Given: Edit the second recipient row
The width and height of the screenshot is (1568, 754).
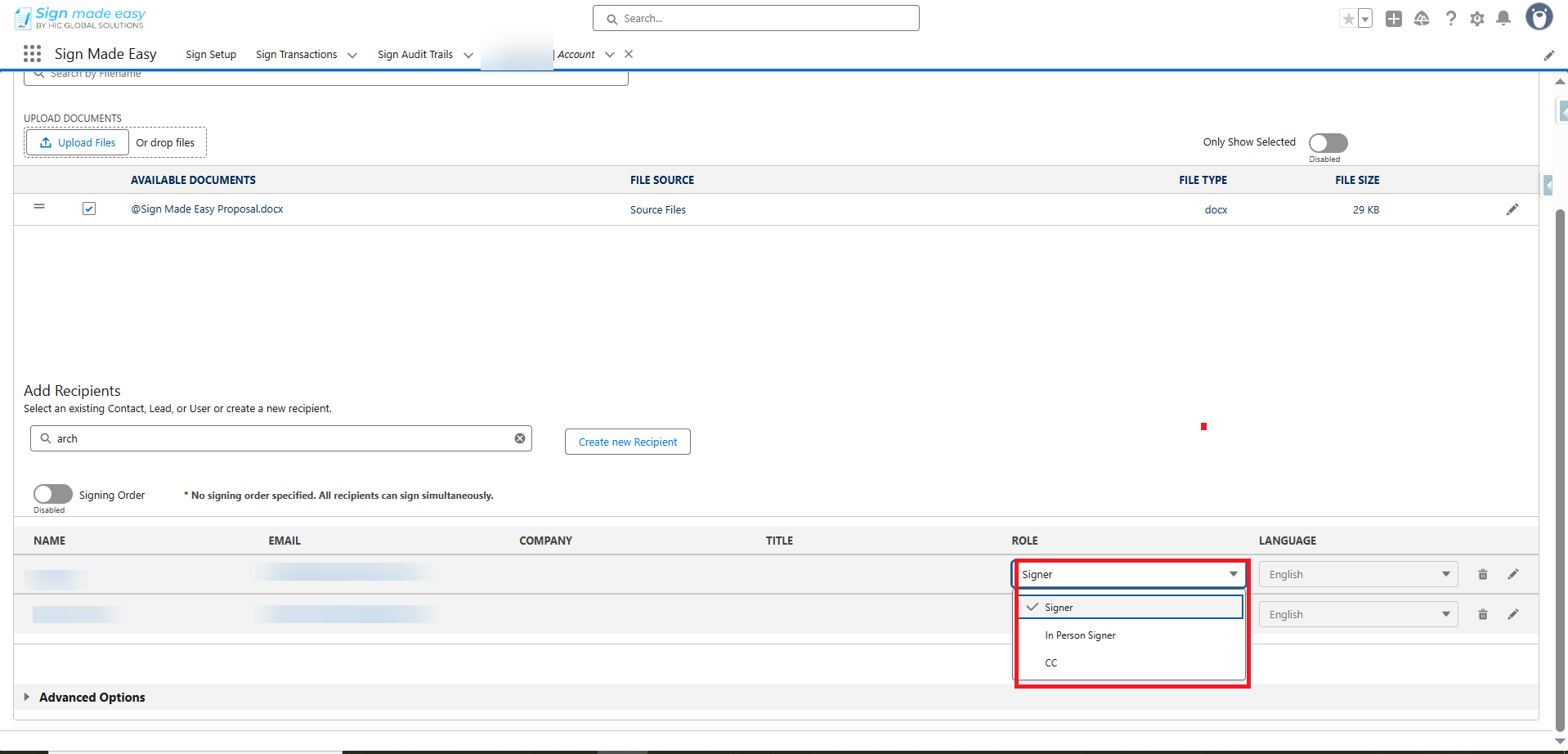Looking at the screenshot, I should click(1513, 614).
